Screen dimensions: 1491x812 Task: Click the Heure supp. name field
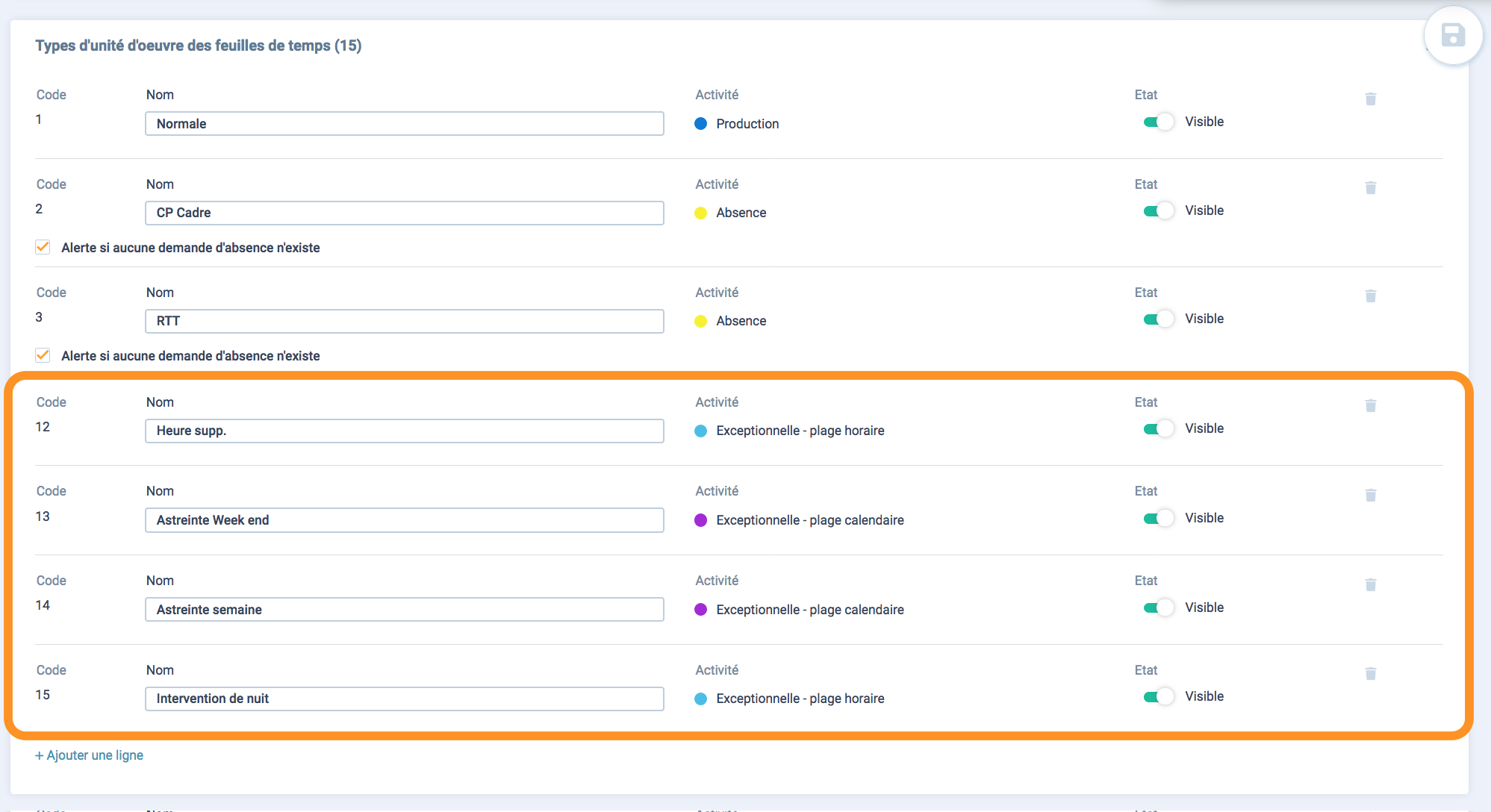tap(405, 431)
